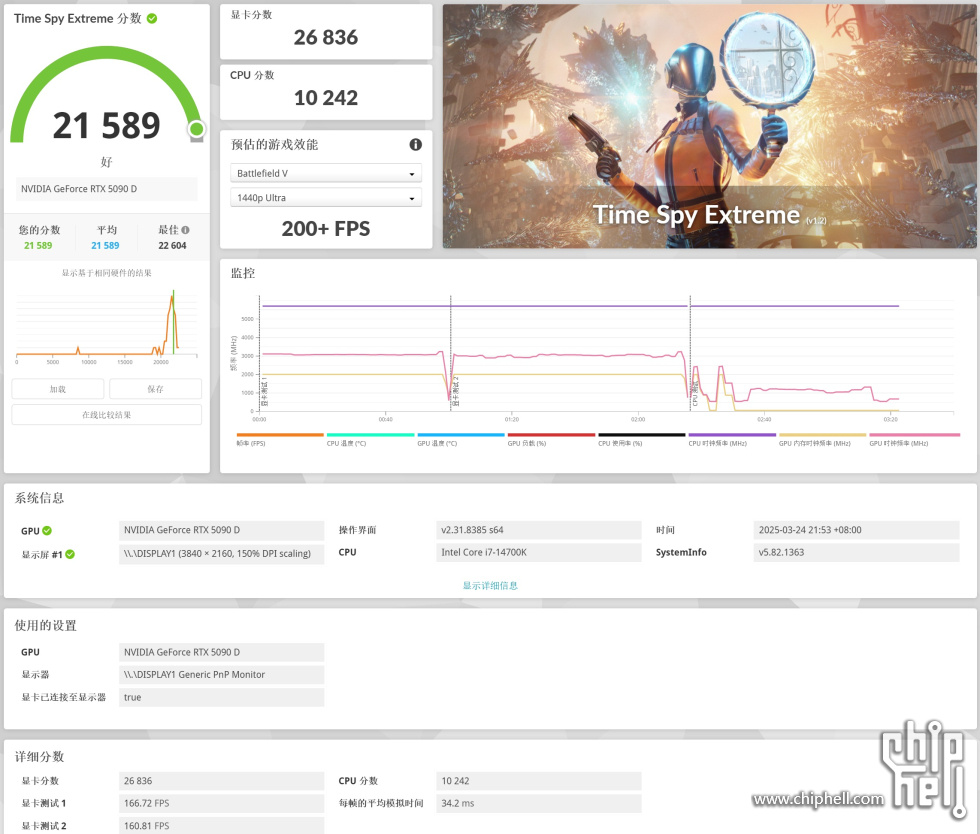Click the 时间 value 2025-03-24 21:53 +08:00
The height and width of the screenshot is (834, 980).
[x=856, y=530]
